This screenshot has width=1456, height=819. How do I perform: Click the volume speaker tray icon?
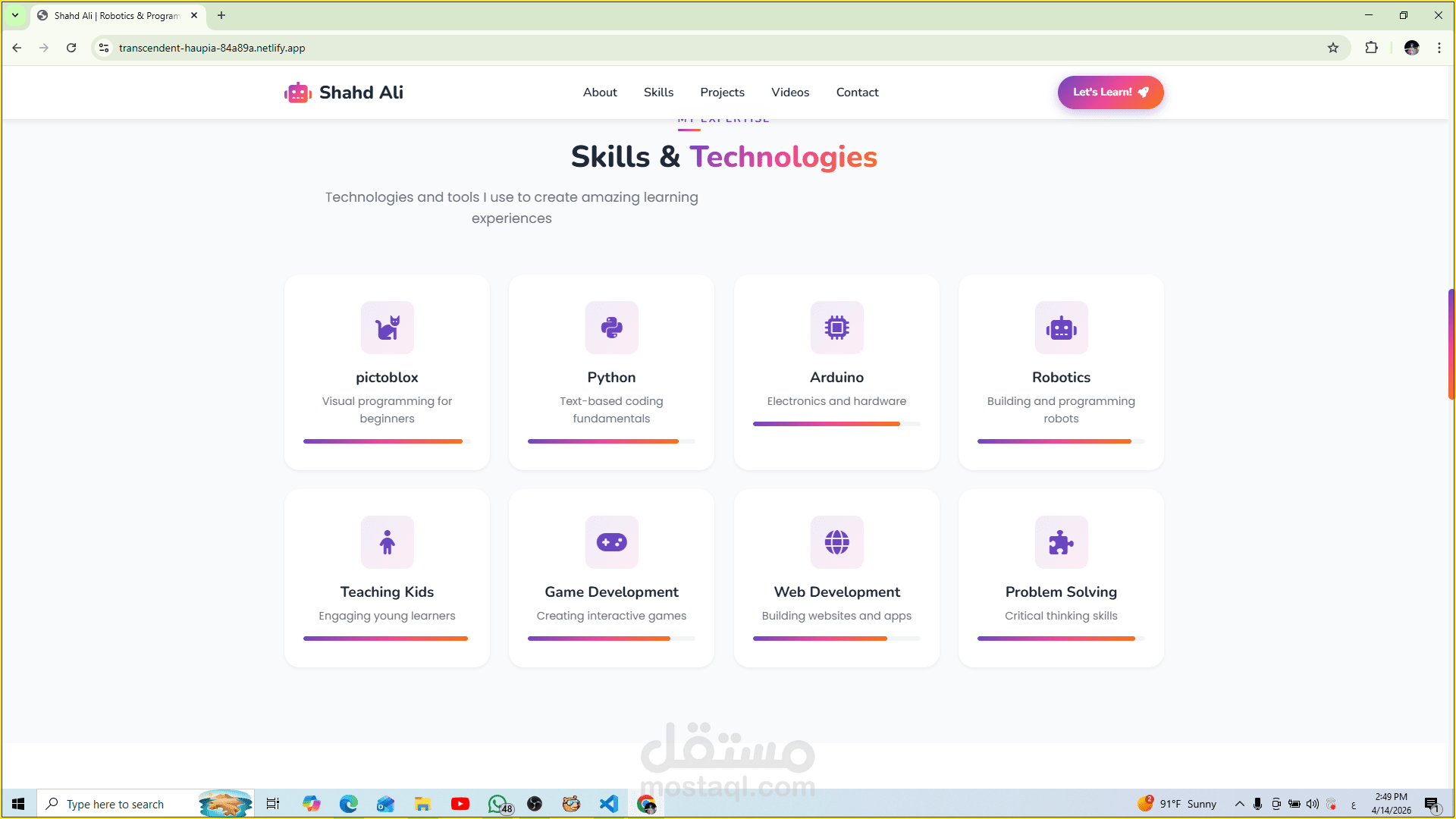[x=1313, y=804]
